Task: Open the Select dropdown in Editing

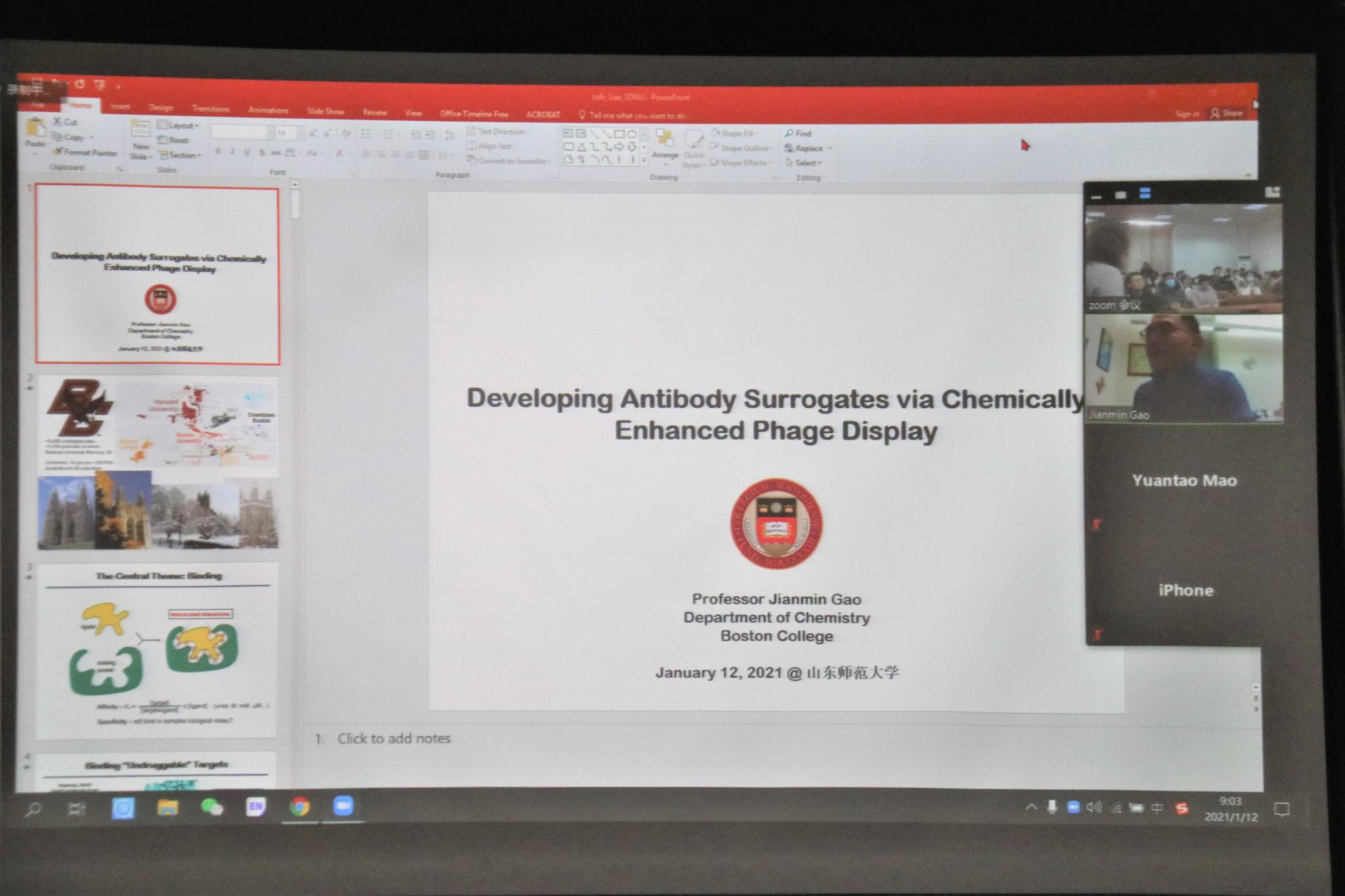Action: tap(806, 163)
